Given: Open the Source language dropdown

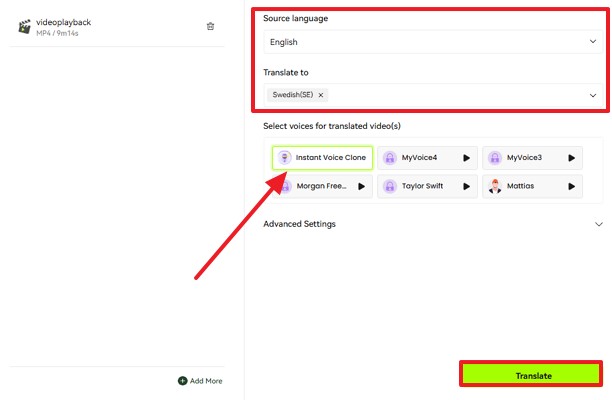Looking at the screenshot, I should (433, 42).
